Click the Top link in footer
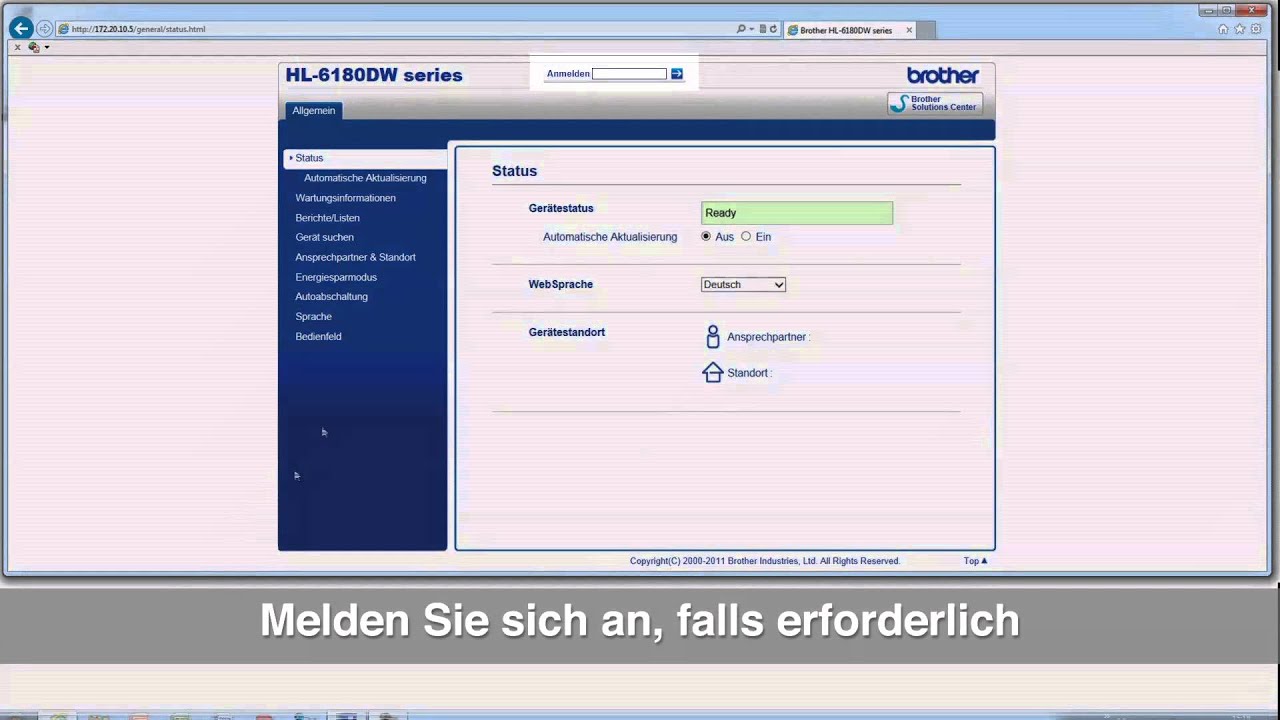The width and height of the screenshot is (1280, 720). (x=975, y=561)
